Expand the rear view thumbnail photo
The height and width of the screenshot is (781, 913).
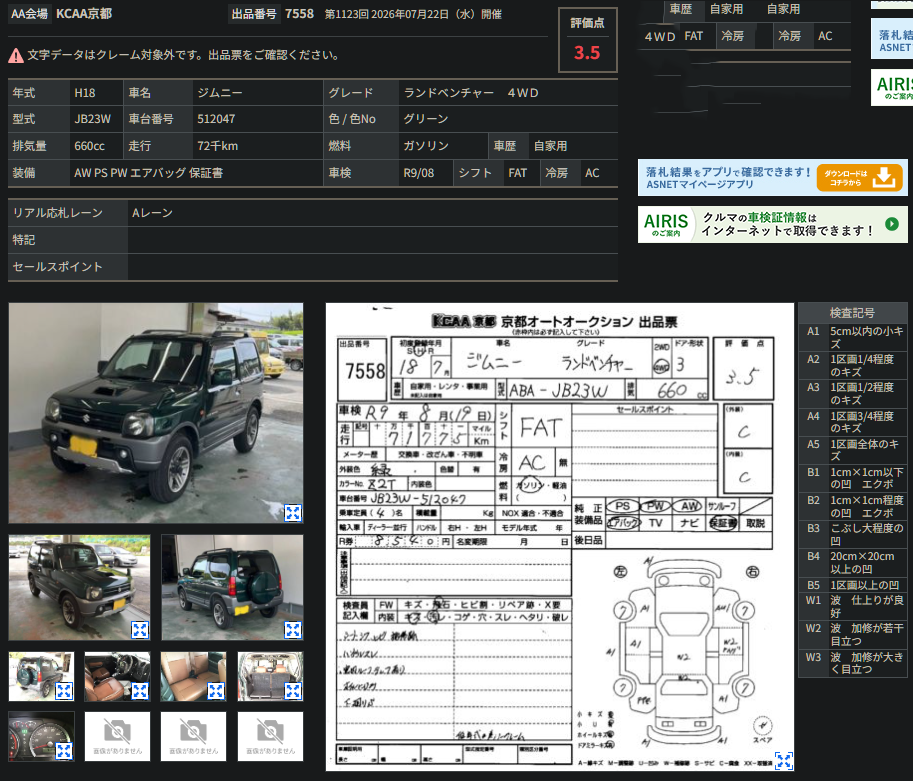[x=293, y=630]
